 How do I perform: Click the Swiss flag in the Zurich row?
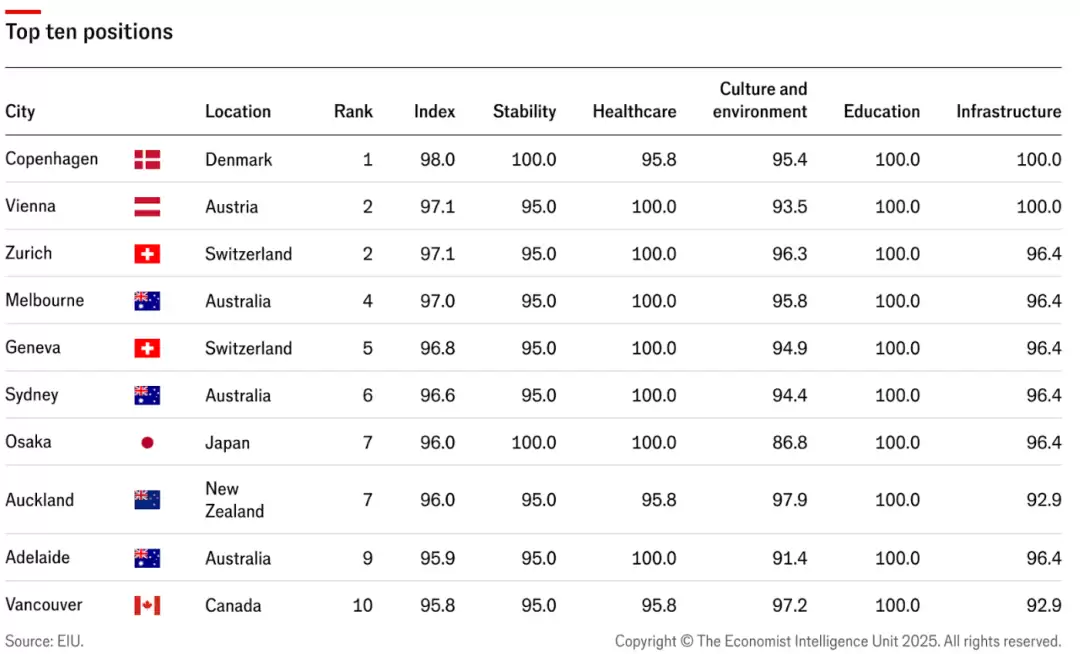(147, 254)
